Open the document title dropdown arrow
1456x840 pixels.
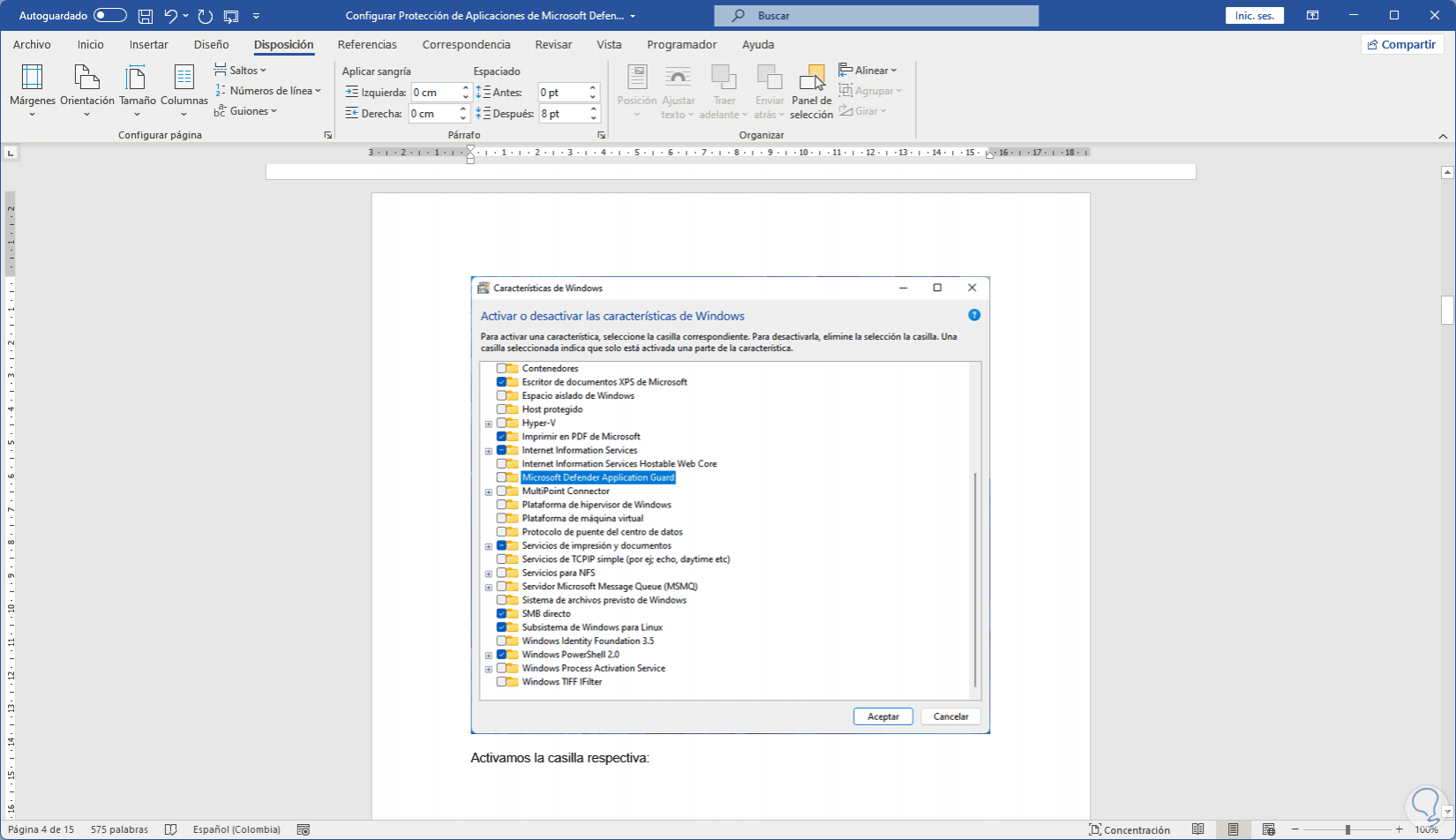pyautogui.click(x=633, y=16)
